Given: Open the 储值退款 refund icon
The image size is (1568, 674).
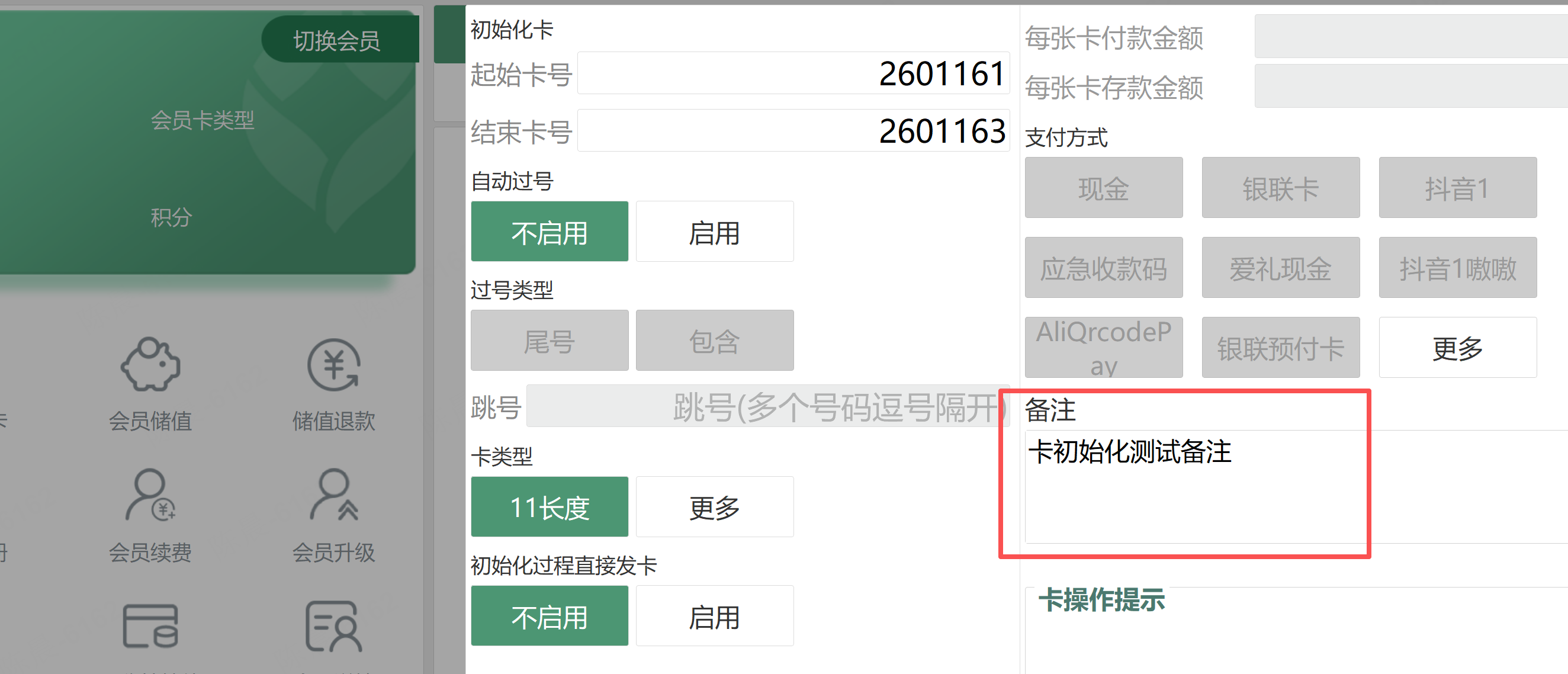Looking at the screenshot, I should pyautogui.click(x=333, y=365).
